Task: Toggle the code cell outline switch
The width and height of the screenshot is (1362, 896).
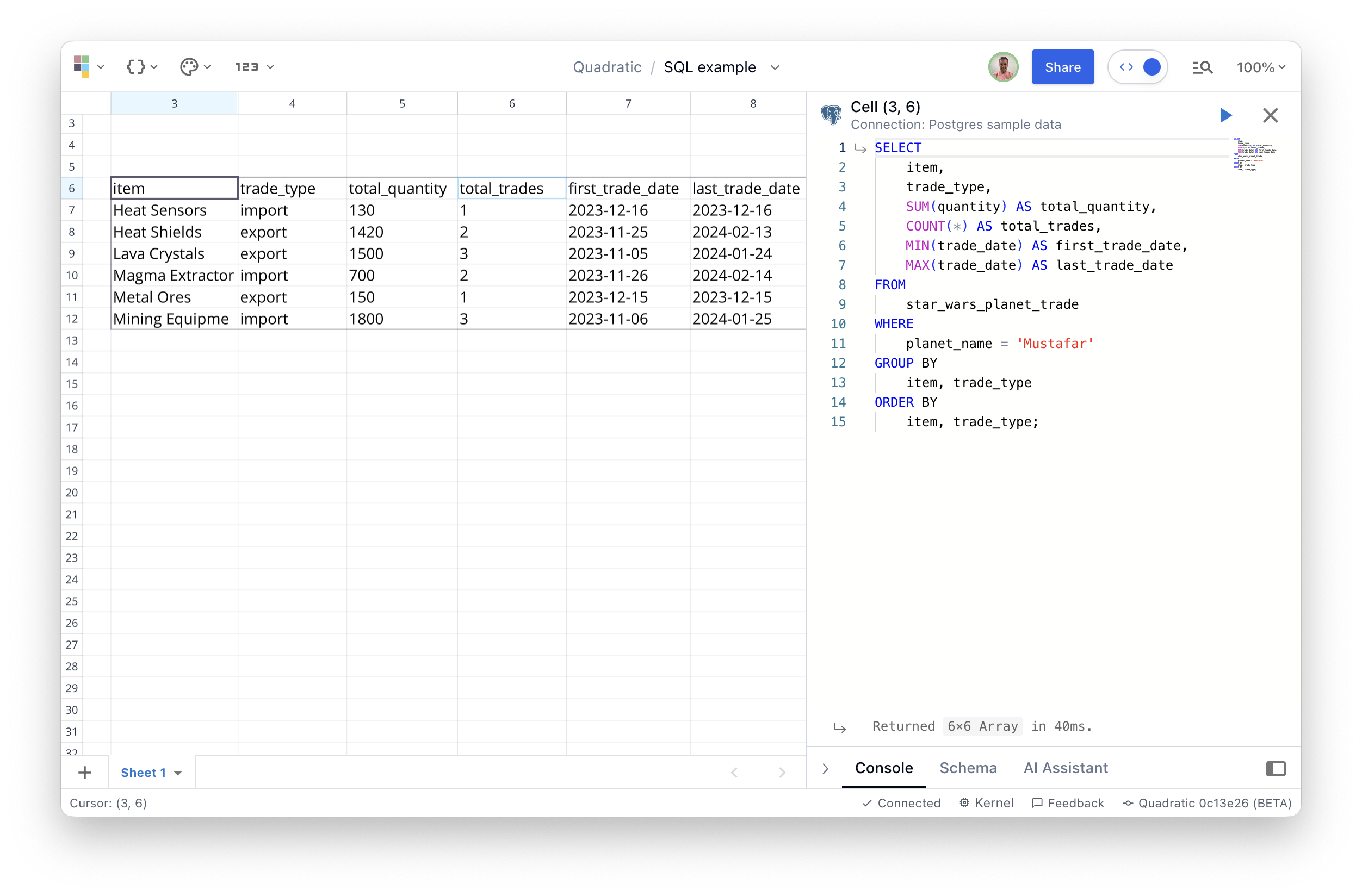Action: 1138,67
